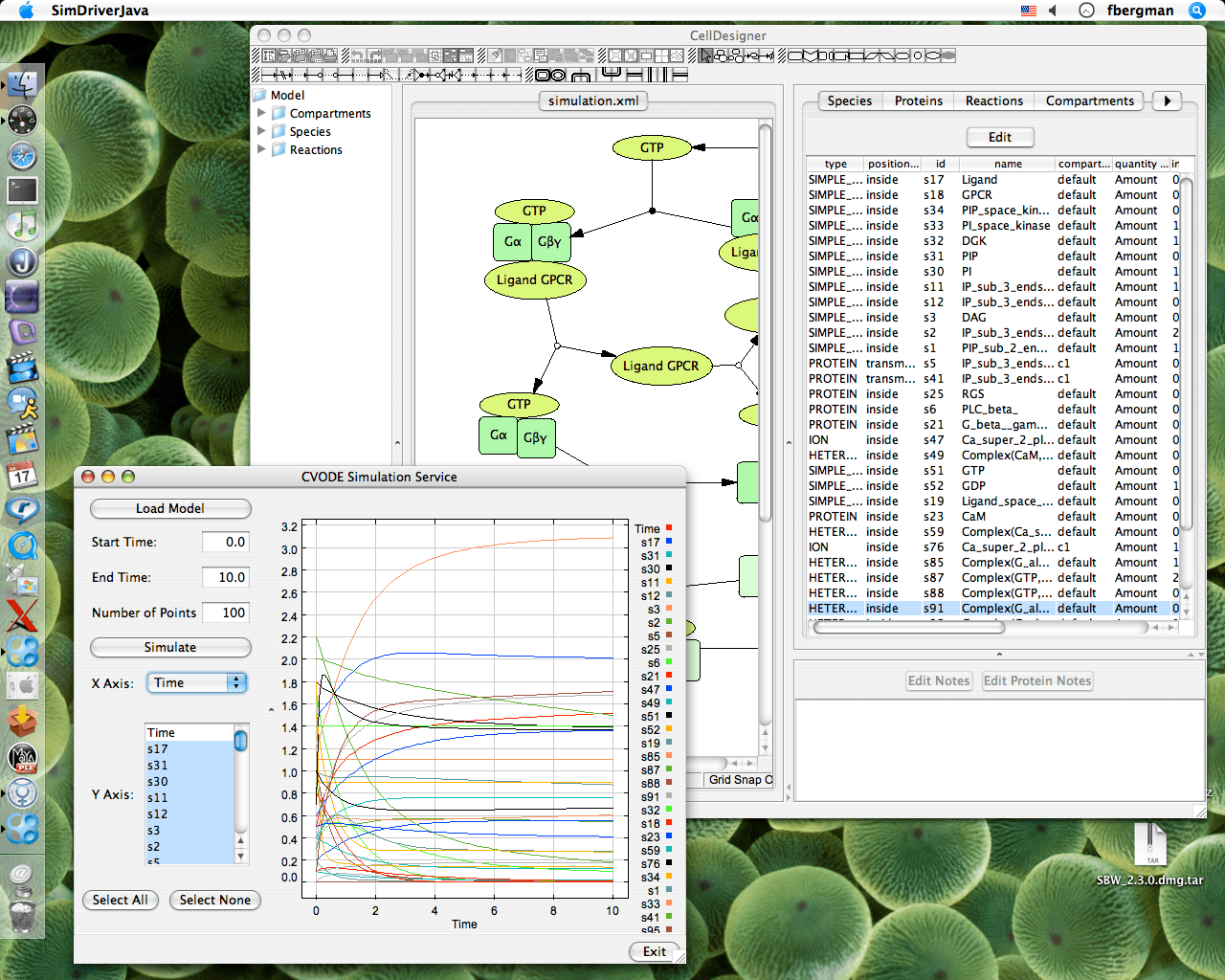Toggle the Grid Snap option

pyautogui.click(x=739, y=780)
